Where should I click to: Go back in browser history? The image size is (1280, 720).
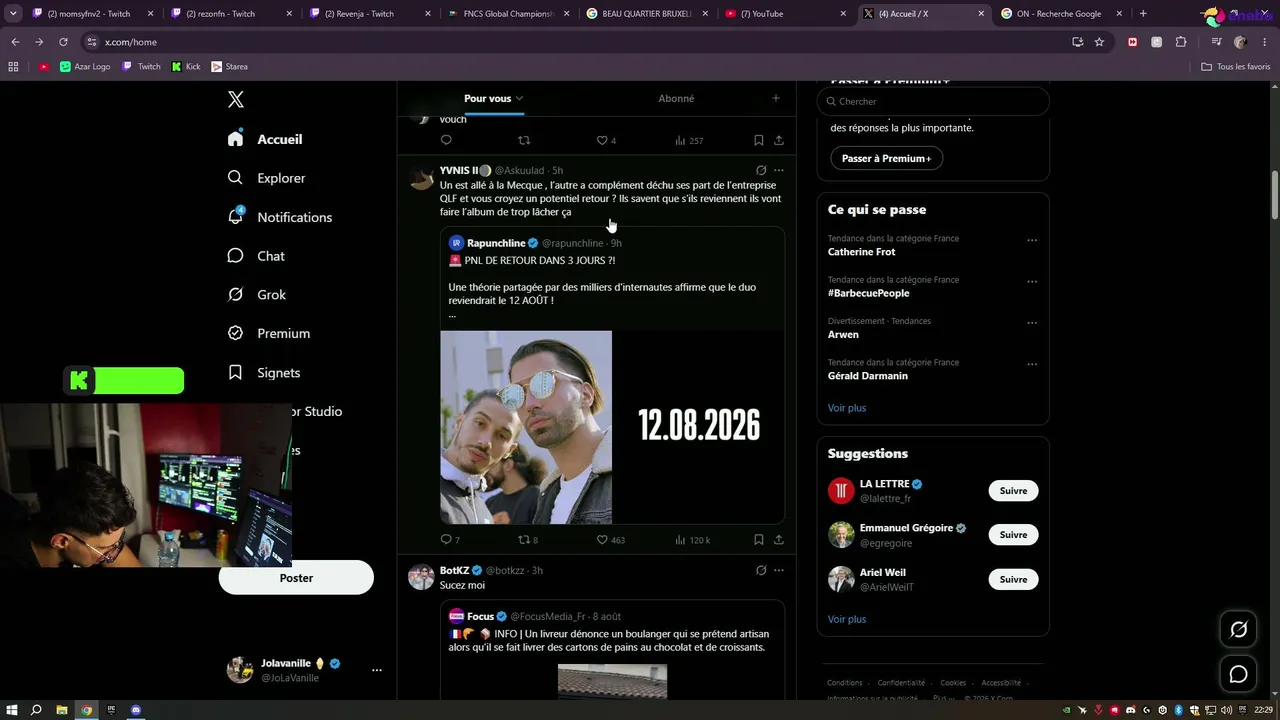point(15,42)
